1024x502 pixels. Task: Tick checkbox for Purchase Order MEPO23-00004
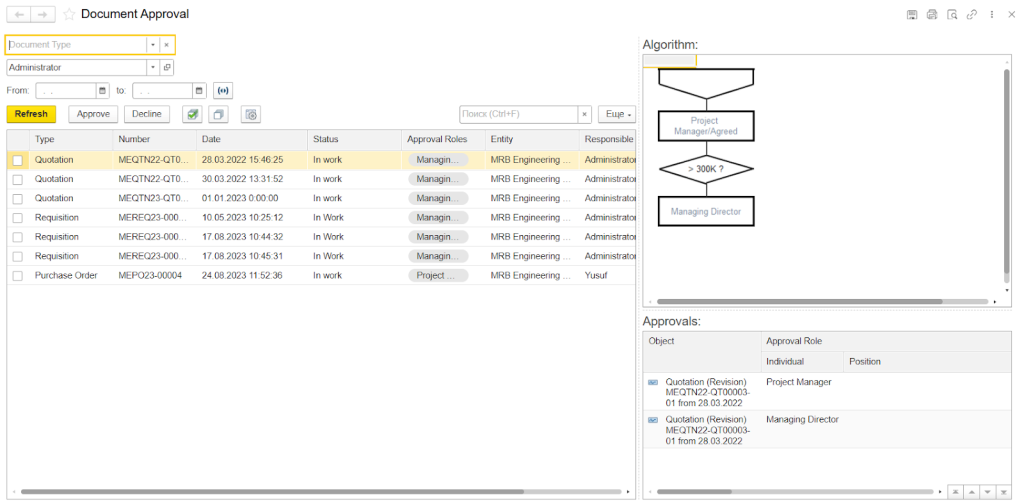pos(17,276)
